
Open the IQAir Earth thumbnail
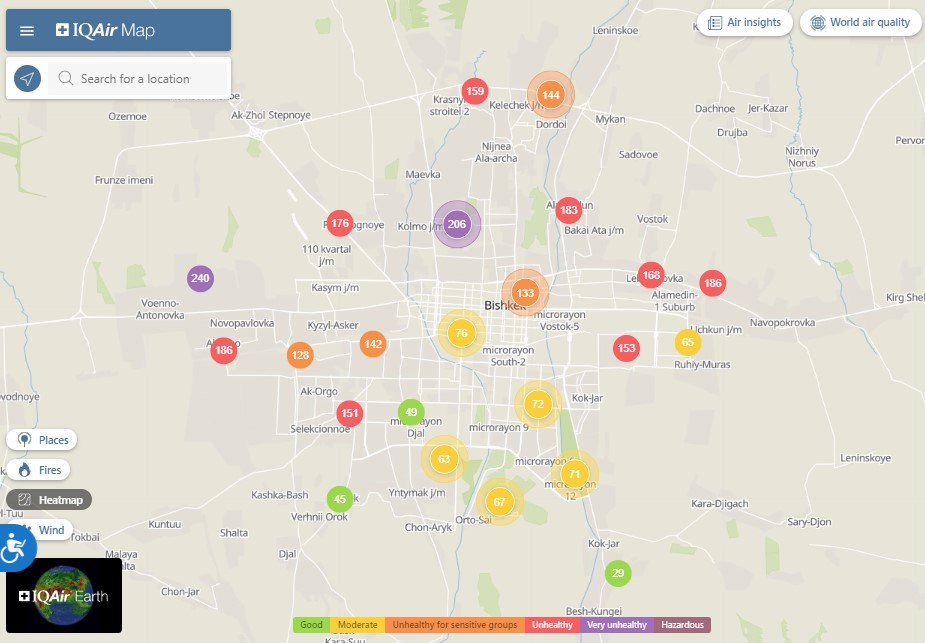coord(64,595)
